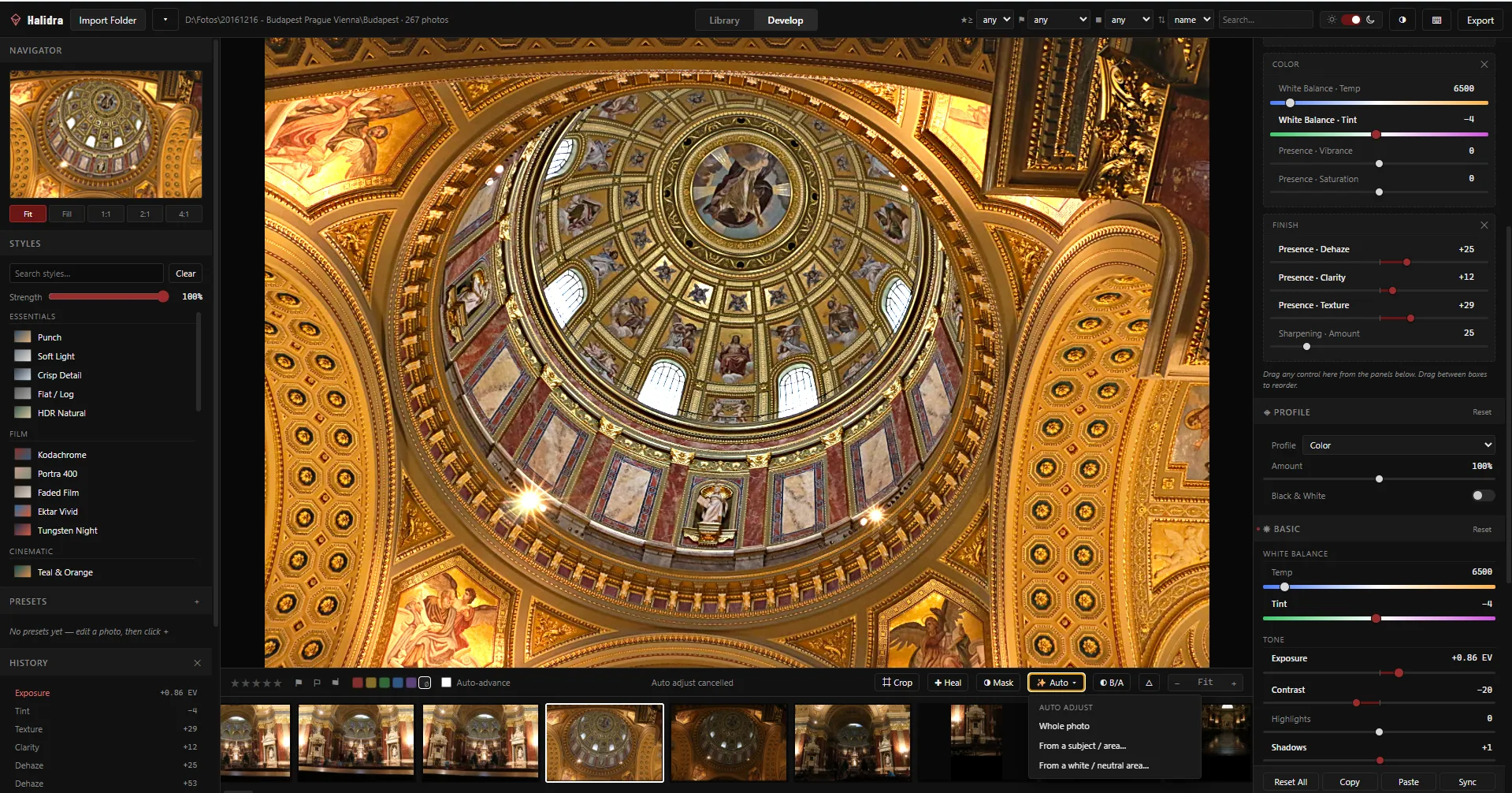Click the Halidra logo icon
1512x793 pixels.
[16, 20]
